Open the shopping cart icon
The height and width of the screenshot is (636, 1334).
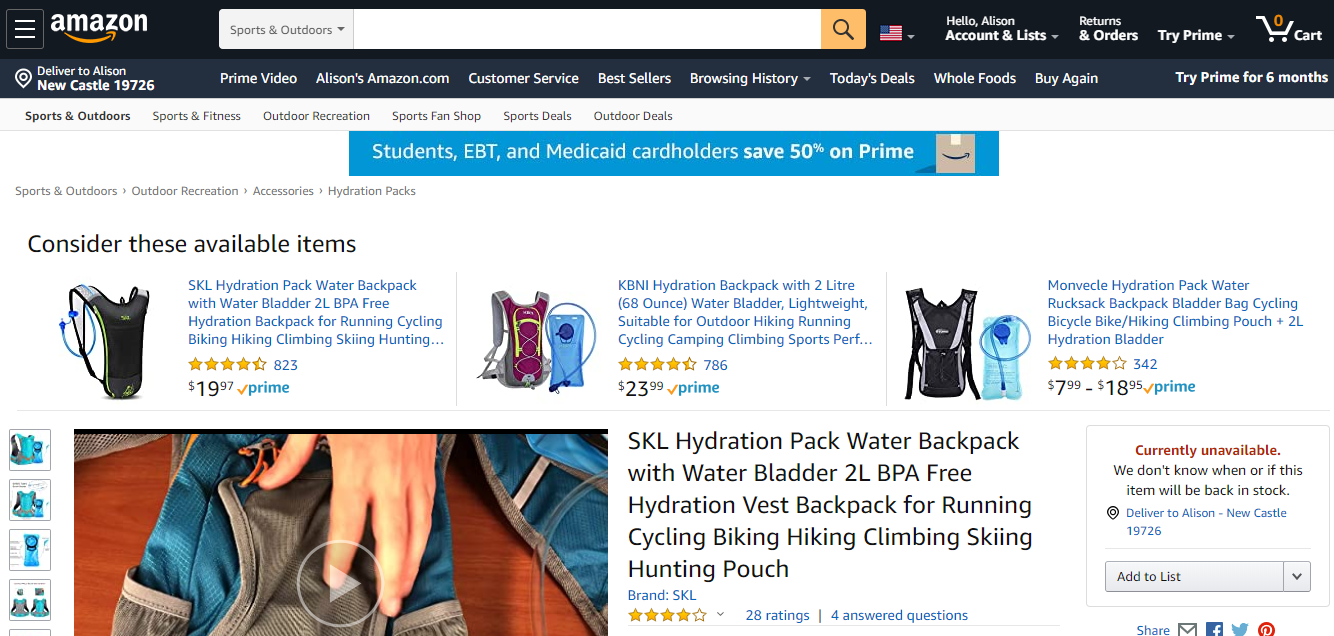[1290, 29]
